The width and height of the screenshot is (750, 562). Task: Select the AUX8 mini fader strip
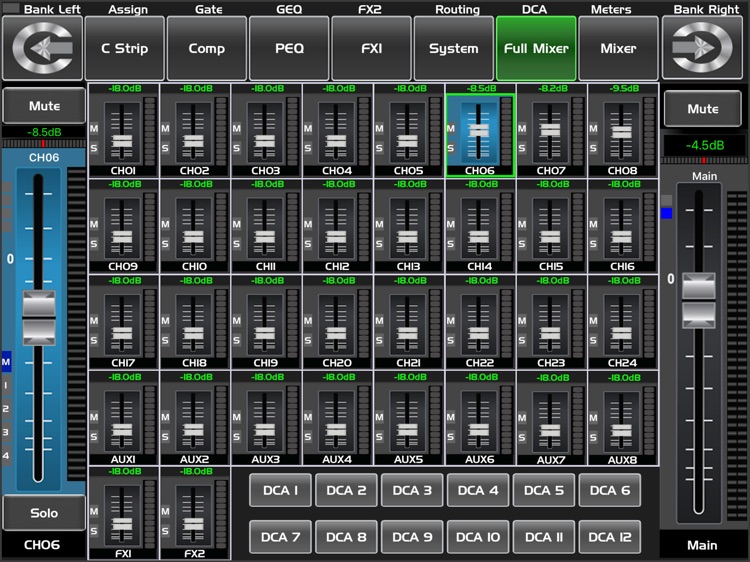622,419
